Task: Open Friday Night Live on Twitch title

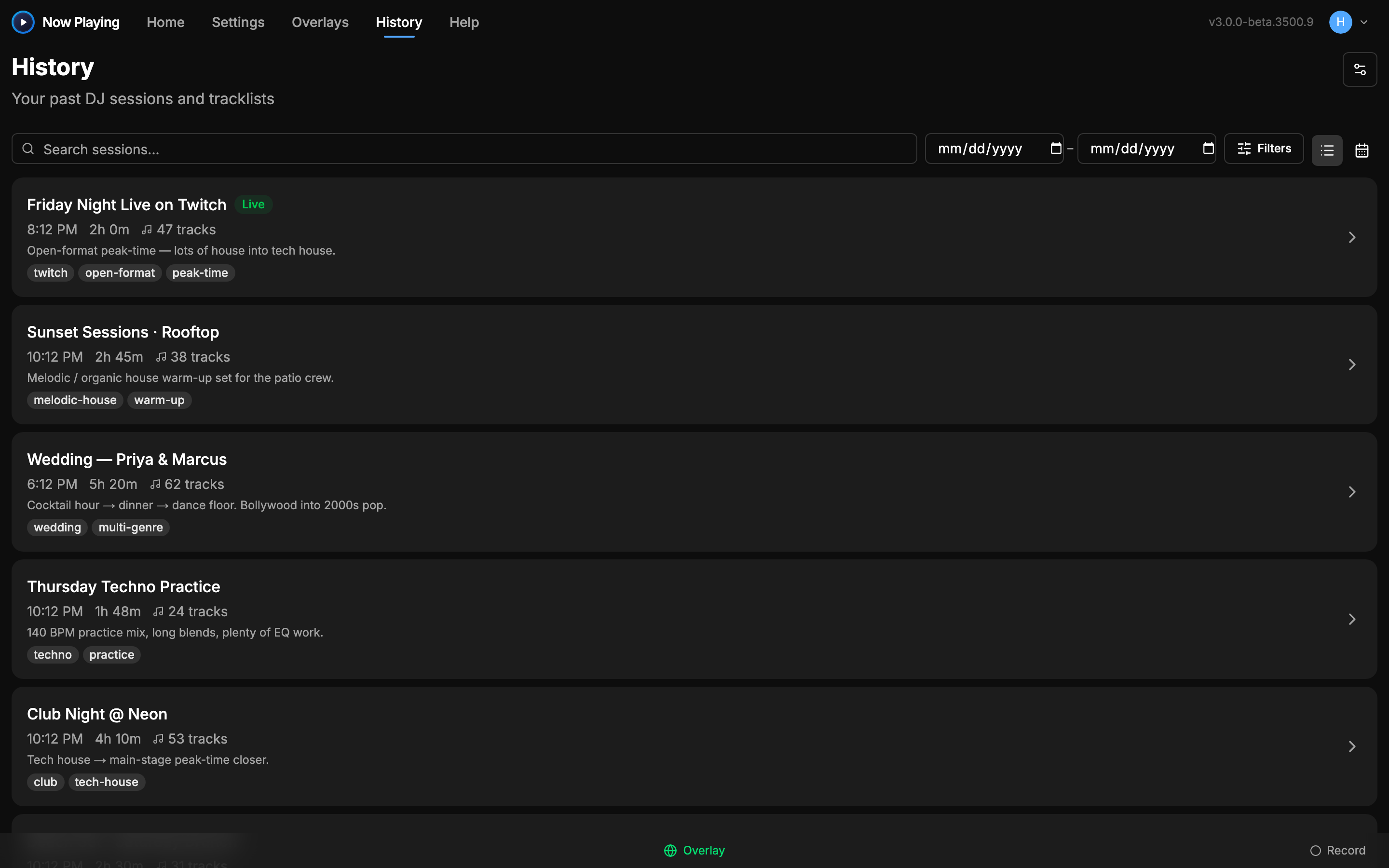Action: pyautogui.click(x=127, y=205)
